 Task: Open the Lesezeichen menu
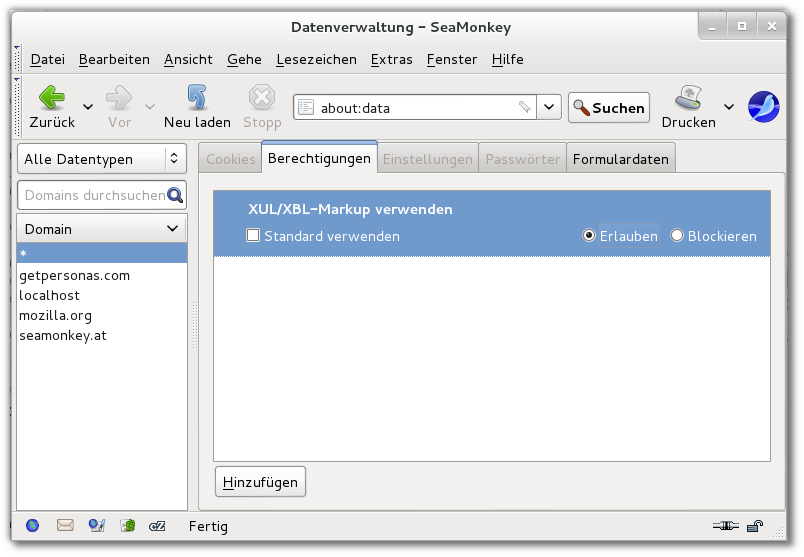[x=316, y=59]
